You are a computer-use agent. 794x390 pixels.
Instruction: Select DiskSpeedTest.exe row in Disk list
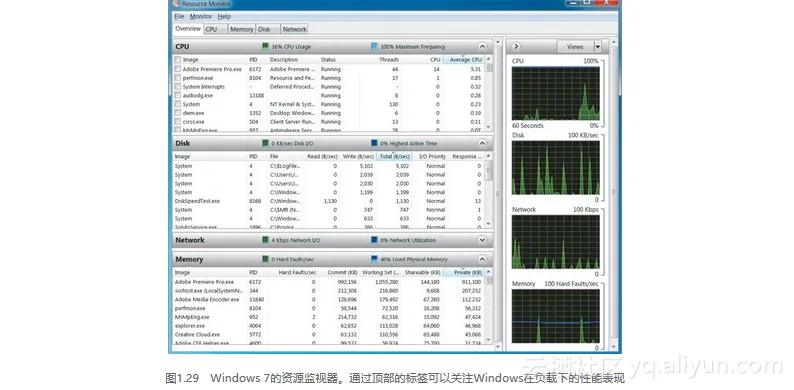coord(329,201)
